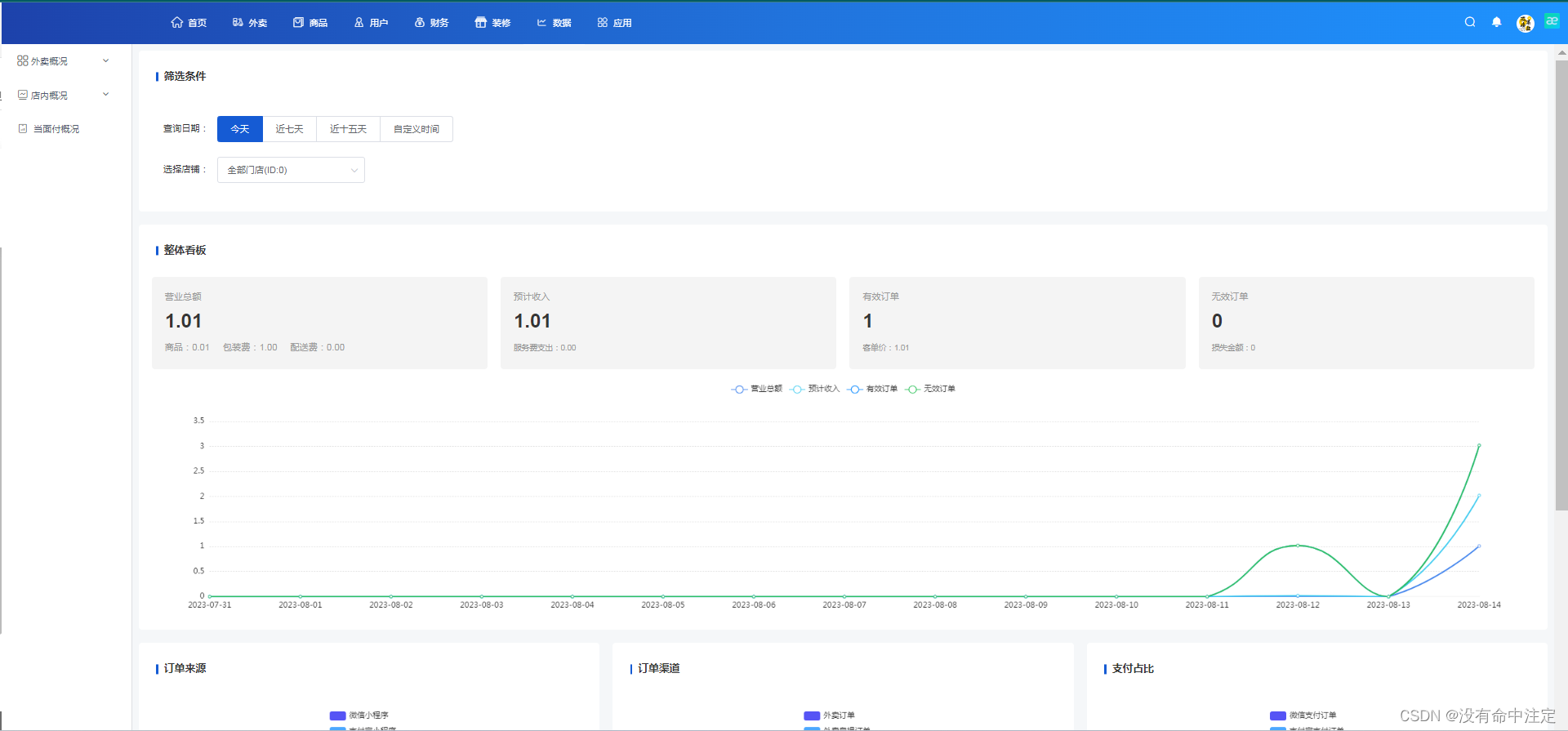
Task: Click the 商品:0.01 text
Action: 187,347
